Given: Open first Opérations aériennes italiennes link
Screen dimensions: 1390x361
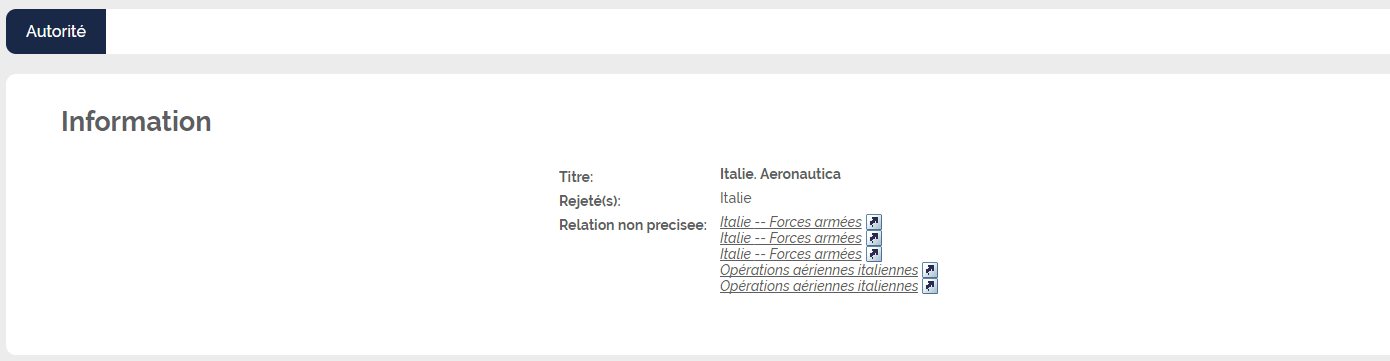Looking at the screenshot, I should tap(819, 270).
